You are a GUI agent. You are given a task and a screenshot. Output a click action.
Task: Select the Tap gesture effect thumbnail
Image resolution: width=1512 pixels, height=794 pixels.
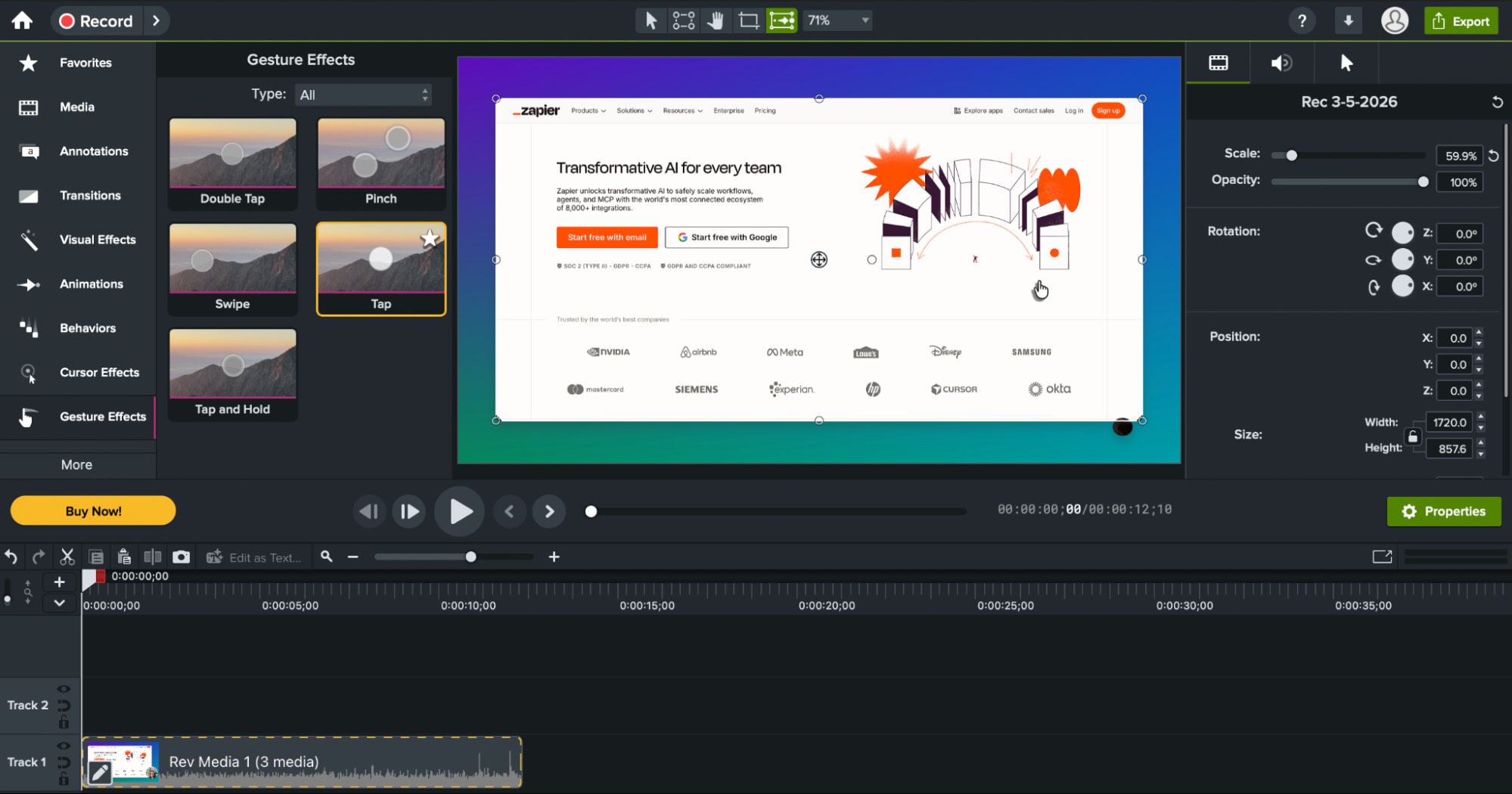[x=380, y=261]
